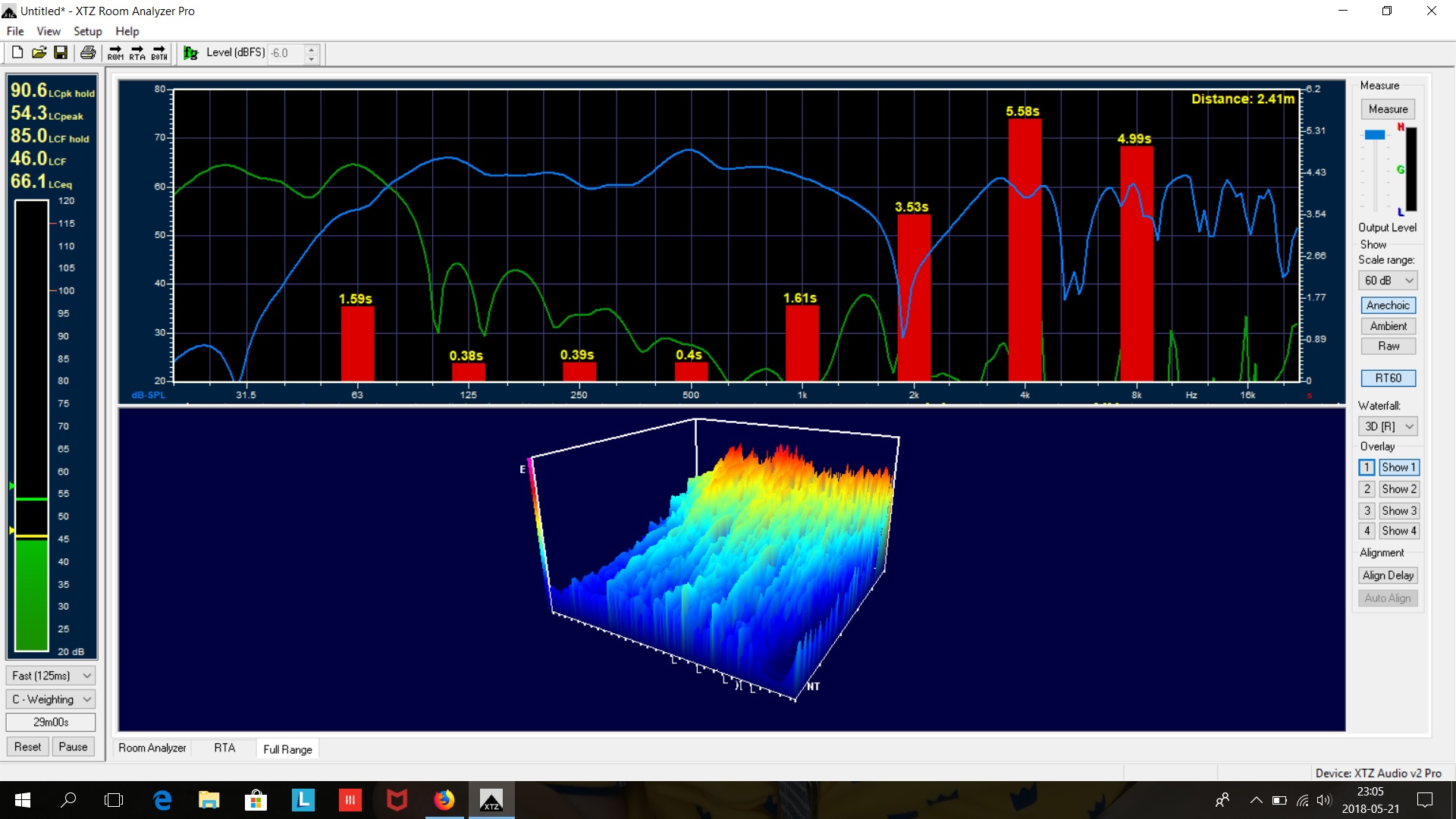Click the ROOM export arrow icon

point(115,53)
